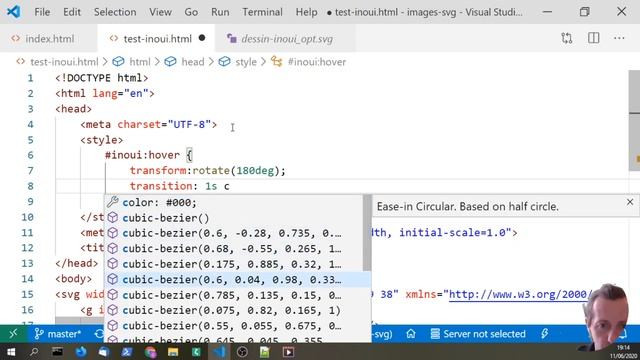
Task: Switch to the test-inoui.html tab
Action: coord(156,38)
